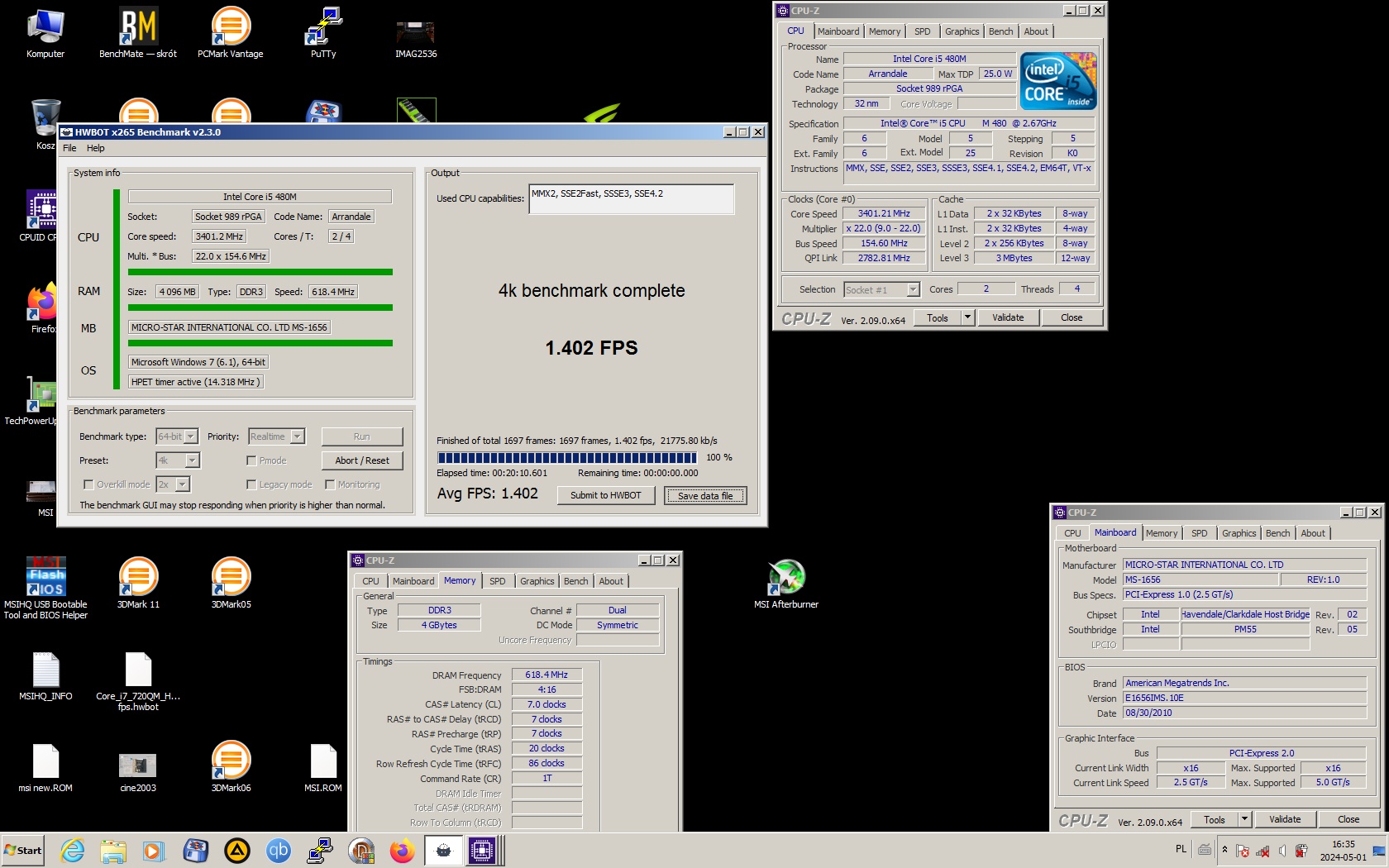1389x868 pixels.
Task: Switch to SPD tab in Memory CPU-Z window
Action: [497, 581]
